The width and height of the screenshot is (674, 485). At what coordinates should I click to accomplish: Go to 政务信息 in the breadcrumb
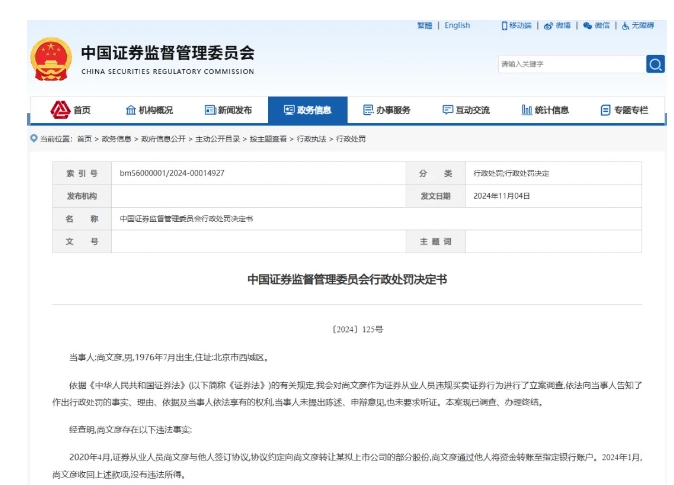(116, 139)
